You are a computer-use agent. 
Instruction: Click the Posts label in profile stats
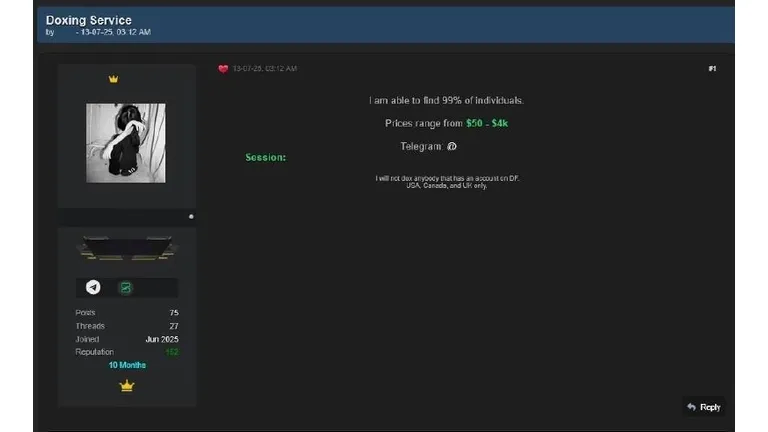pos(85,312)
